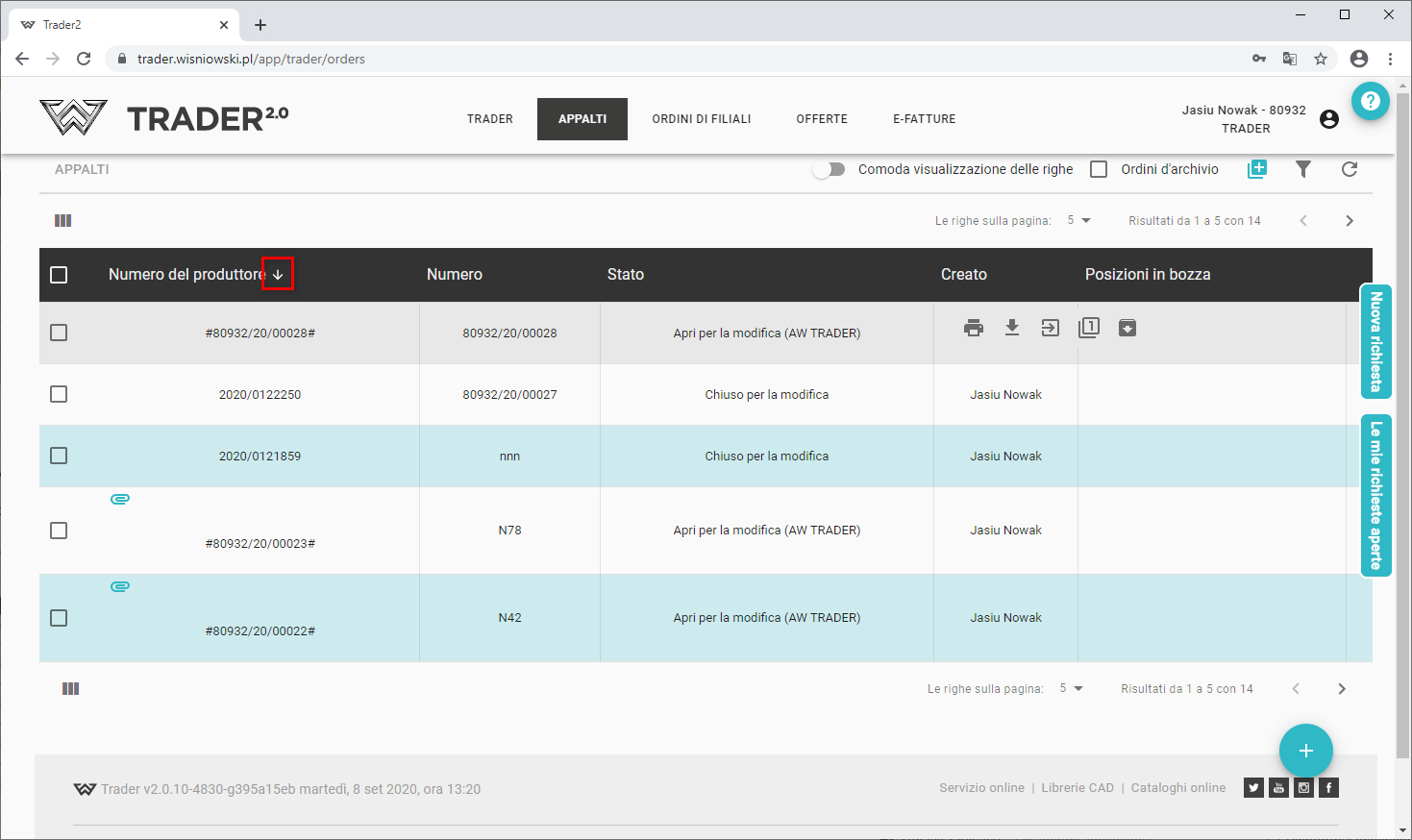Click the add-new-order icon beside Ordini d'archivio
Image resolution: width=1412 pixels, height=840 pixels.
[1257, 169]
